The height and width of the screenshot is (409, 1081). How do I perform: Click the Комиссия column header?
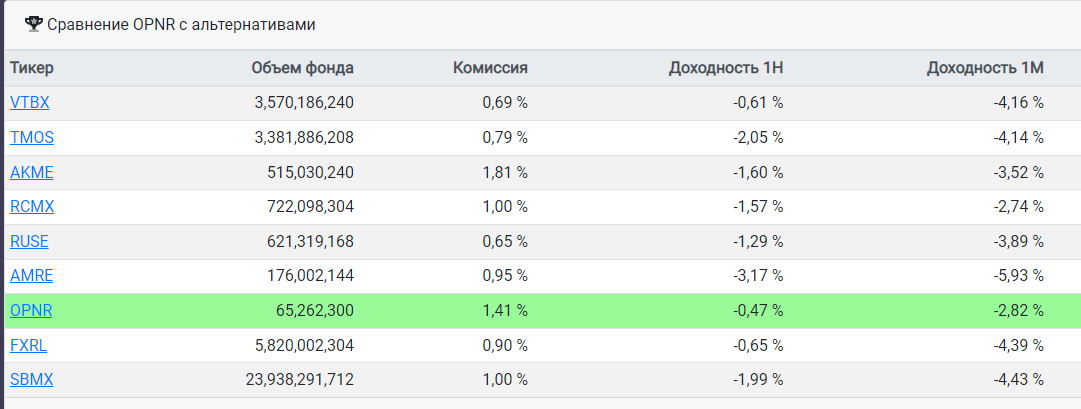pos(490,68)
